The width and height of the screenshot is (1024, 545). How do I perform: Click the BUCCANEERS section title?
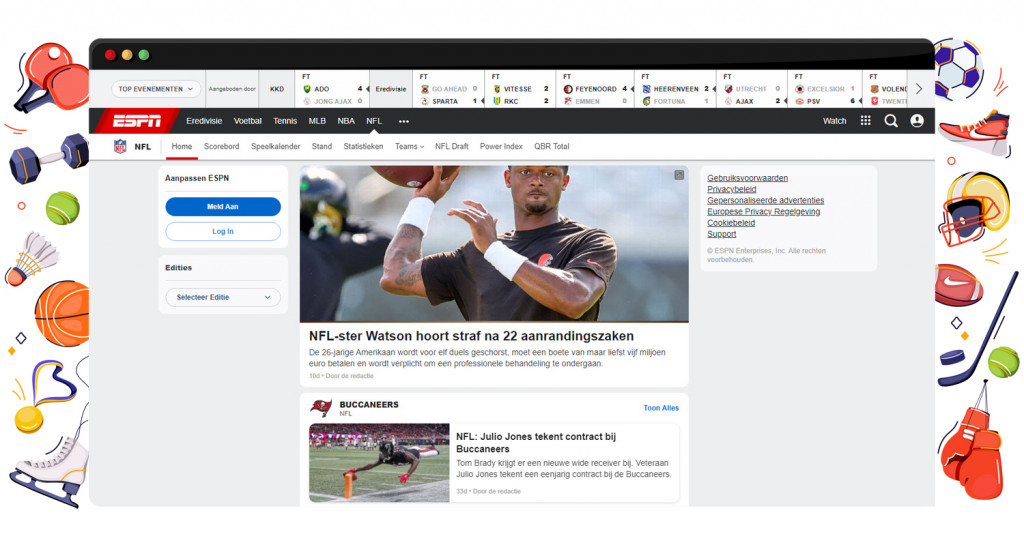point(369,405)
